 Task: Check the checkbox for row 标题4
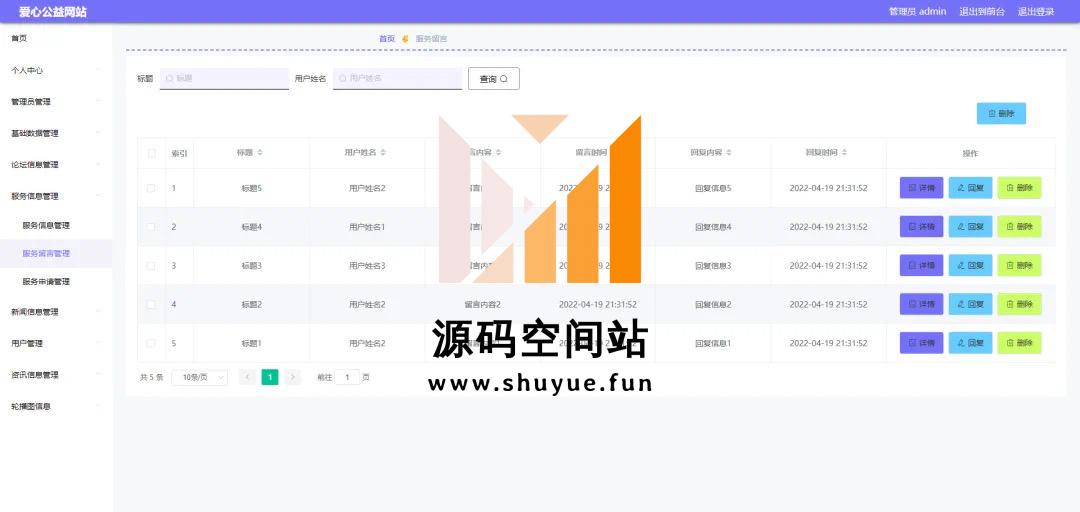pos(152,227)
